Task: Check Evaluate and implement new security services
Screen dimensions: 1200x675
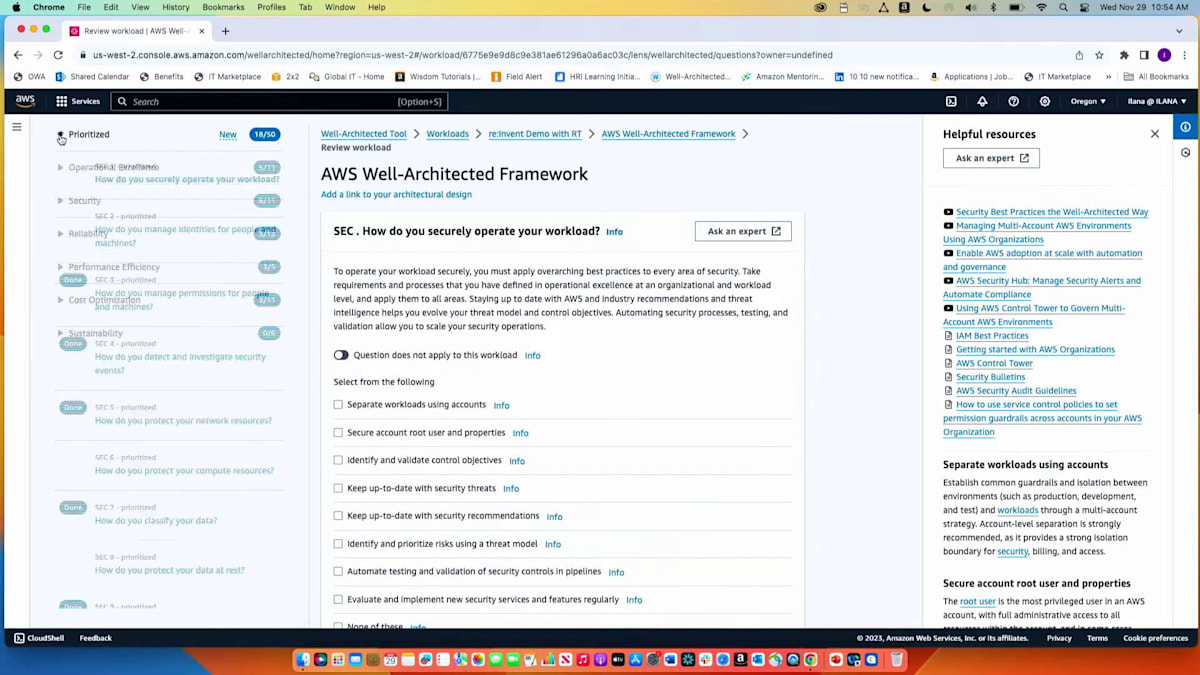Action: (338, 600)
